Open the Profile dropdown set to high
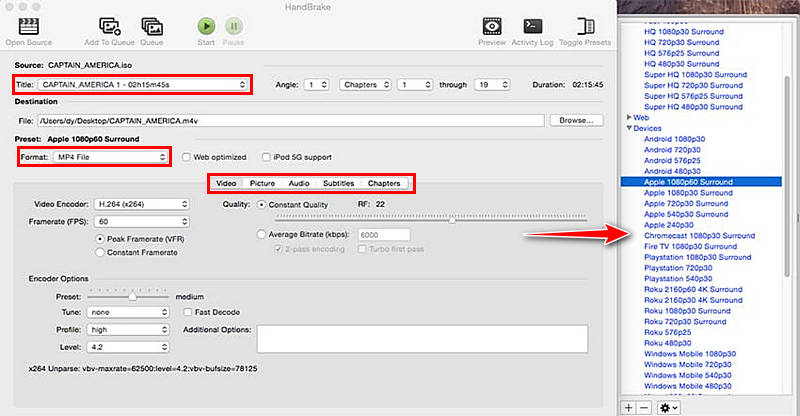 point(128,330)
